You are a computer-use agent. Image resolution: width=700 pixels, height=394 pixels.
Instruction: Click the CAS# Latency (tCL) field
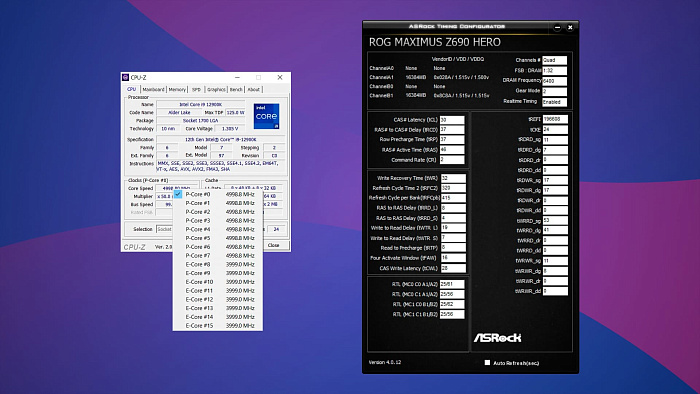(452, 120)
